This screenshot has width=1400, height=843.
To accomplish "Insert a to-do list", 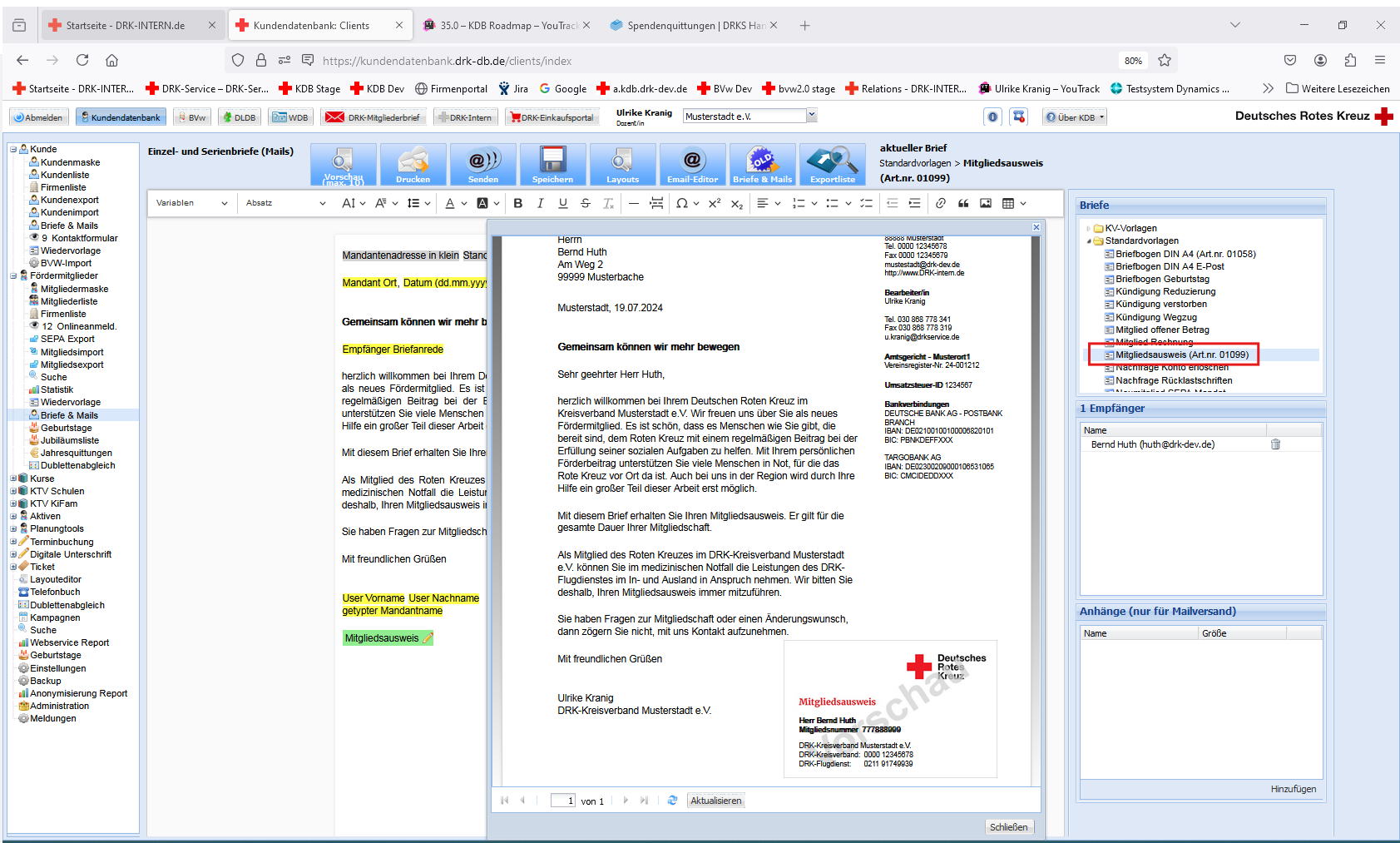I will (x=867, y=203).
